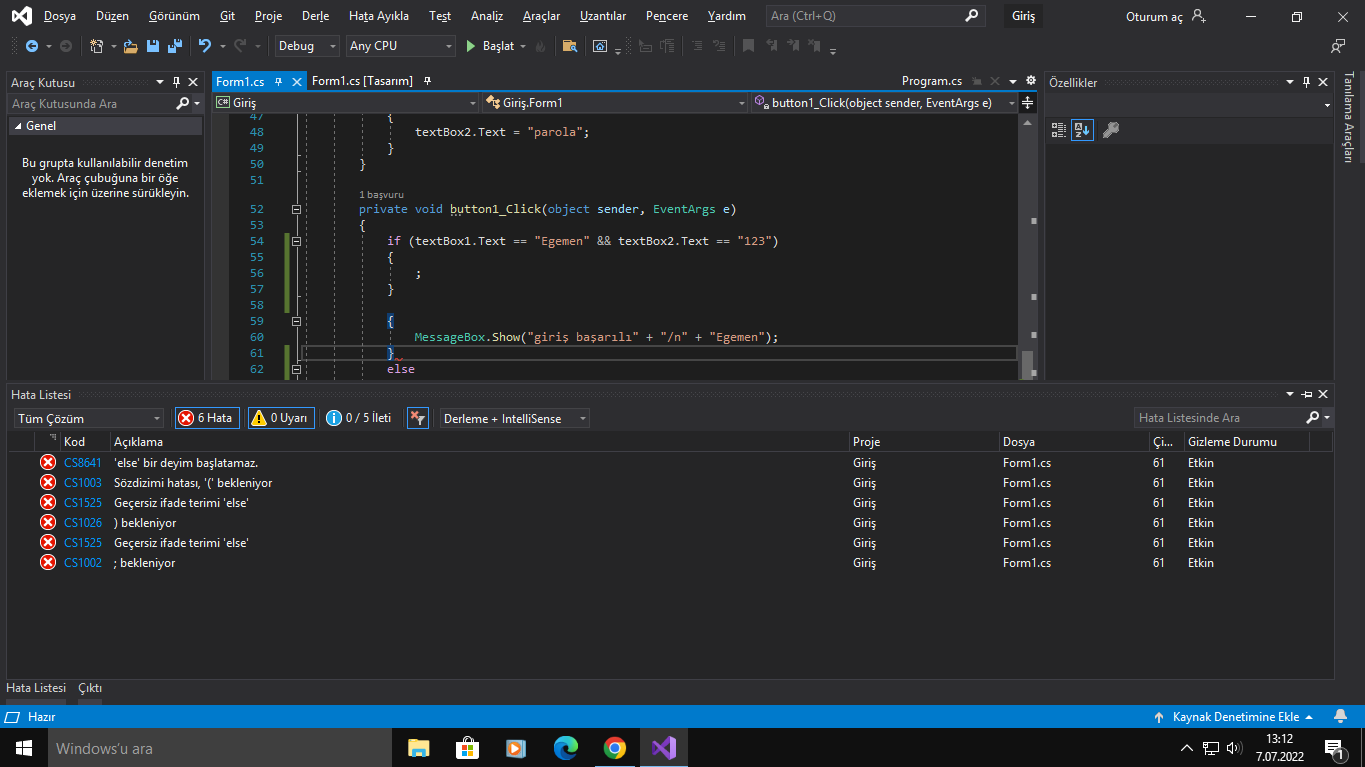Open the Debug configuration dropdown
1365x767 pixels.
point(308,46)
